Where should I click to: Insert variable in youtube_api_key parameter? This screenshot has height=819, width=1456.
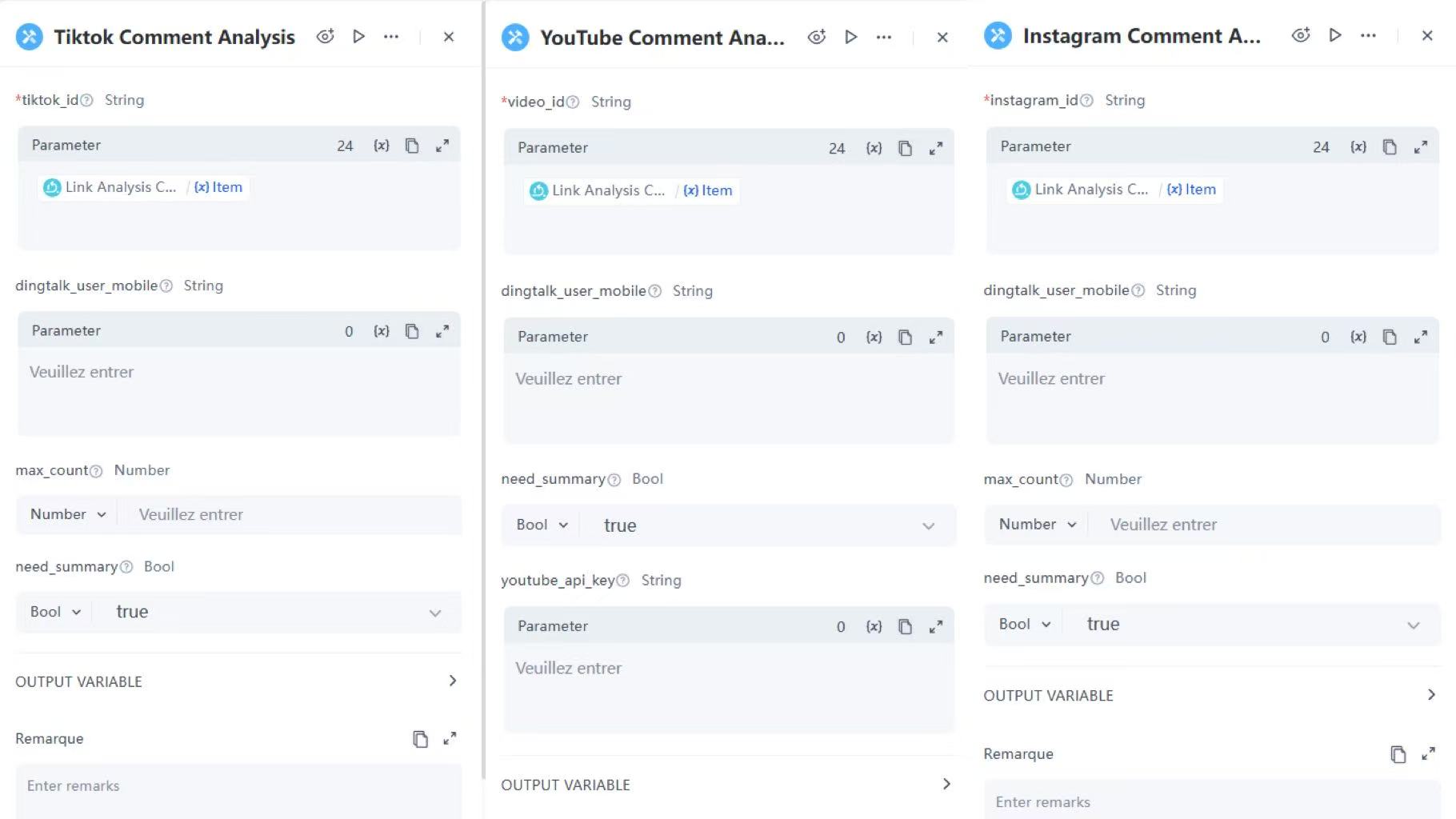(x=874, y=626)
